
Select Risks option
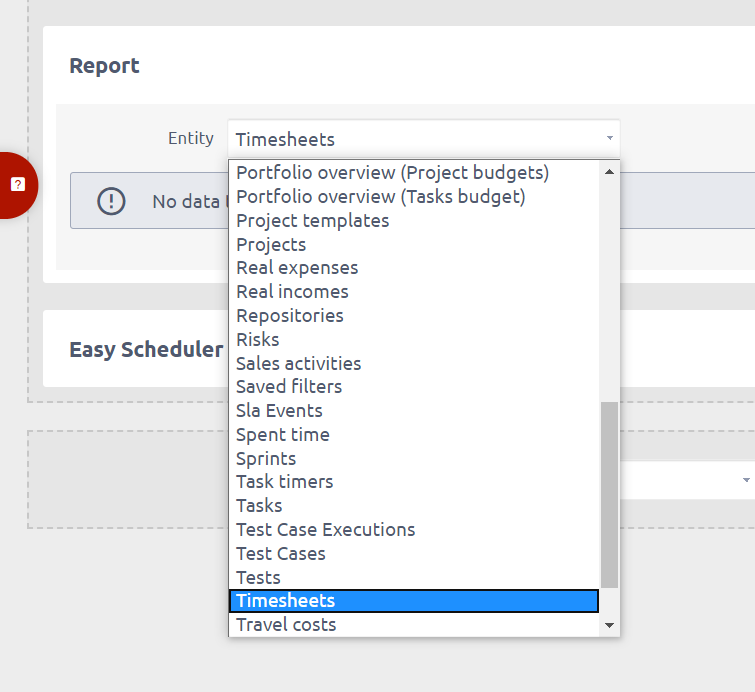tap(257, 340)
